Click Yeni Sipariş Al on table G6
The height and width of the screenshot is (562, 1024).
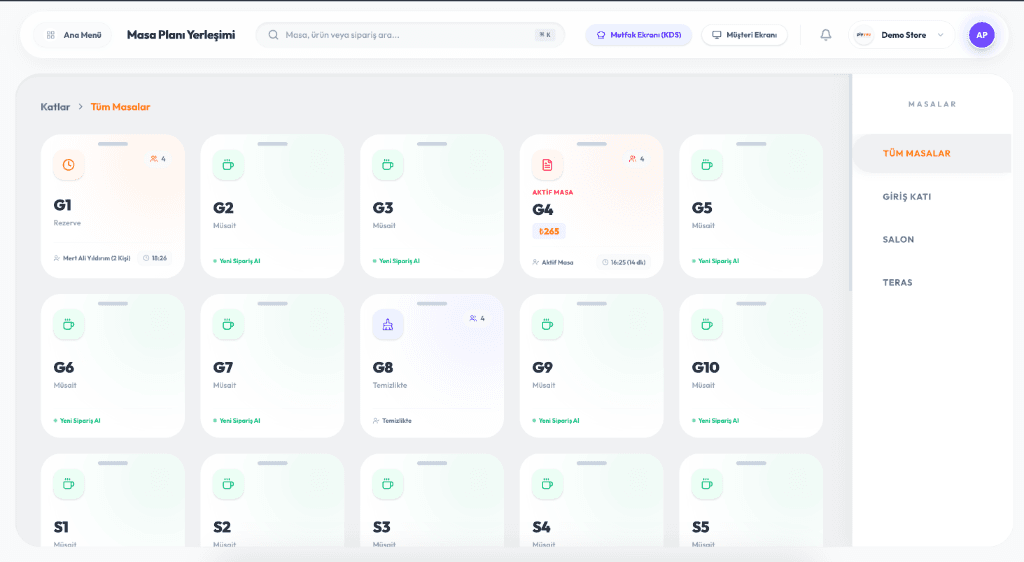pyautogui.click(x=77, y=421)
